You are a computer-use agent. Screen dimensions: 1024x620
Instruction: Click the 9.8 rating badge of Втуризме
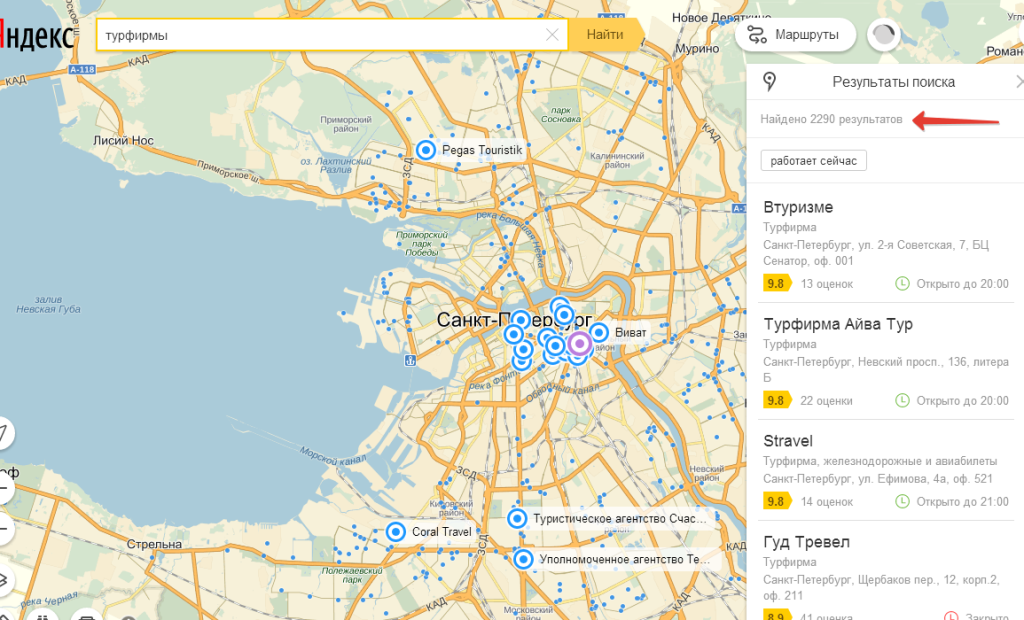click(776, 284)
